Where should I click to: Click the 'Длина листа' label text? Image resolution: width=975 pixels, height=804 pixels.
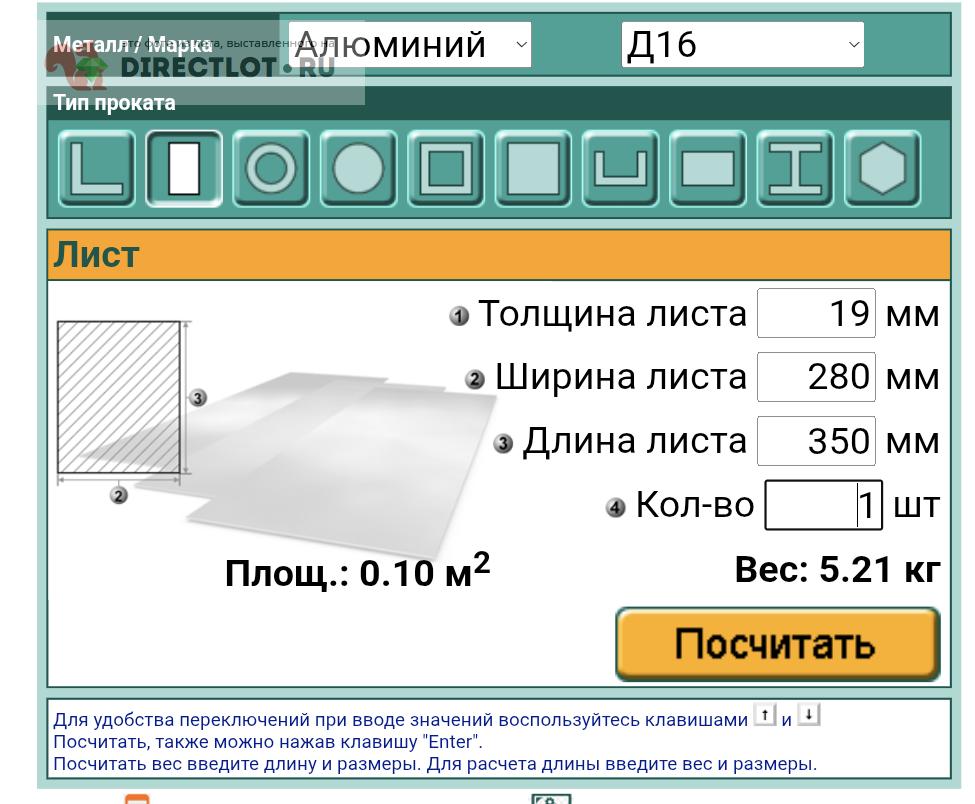(x=634, y=441)
